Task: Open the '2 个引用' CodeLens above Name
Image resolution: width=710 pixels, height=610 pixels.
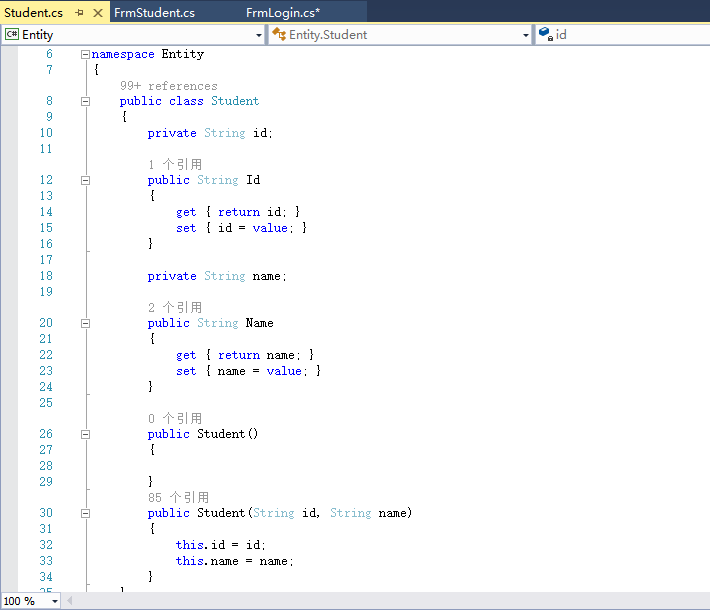Action: pyautogui.click(x=174, y=307)
